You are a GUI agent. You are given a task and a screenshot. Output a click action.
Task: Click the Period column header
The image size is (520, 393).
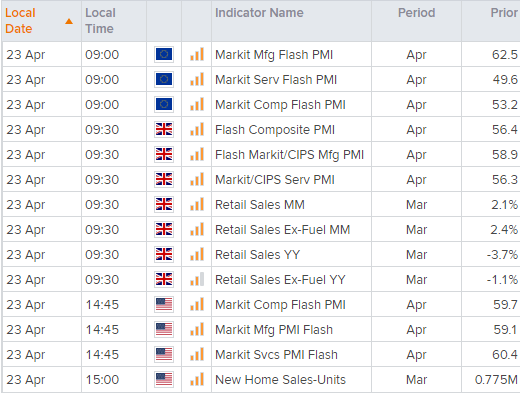pos(416,13)
